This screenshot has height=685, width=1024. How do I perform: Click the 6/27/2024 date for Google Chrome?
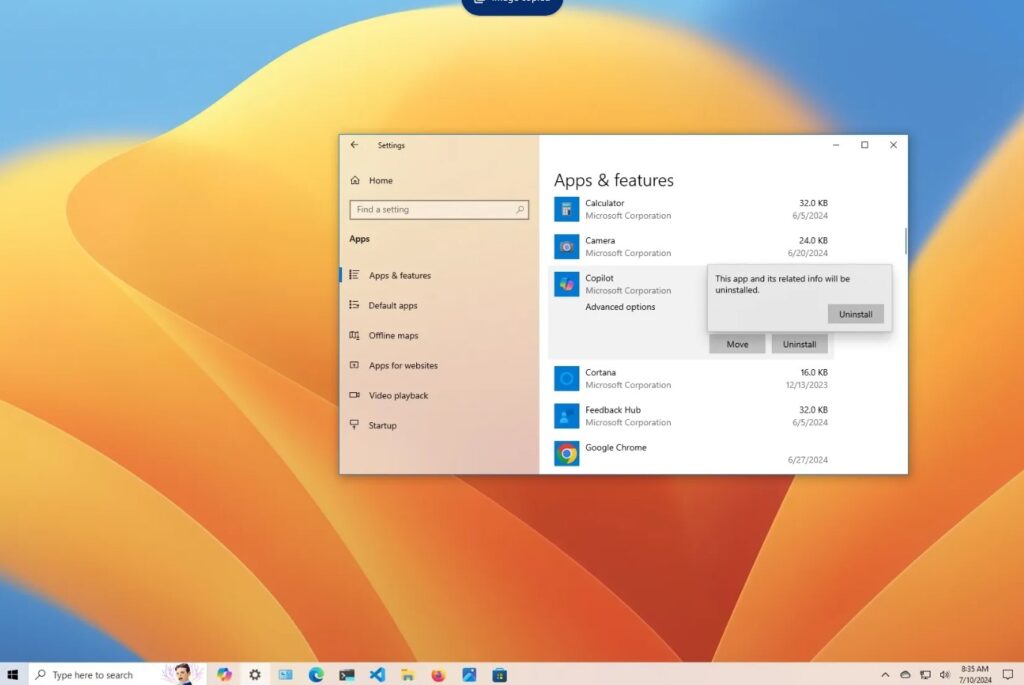pos(808,460)
